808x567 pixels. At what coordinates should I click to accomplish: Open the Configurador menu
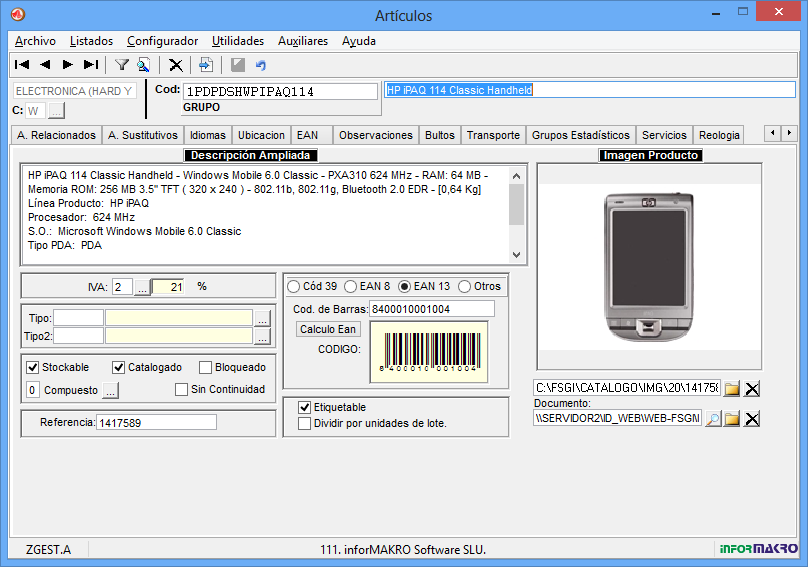pyautogui.click(x=162, y=41)
